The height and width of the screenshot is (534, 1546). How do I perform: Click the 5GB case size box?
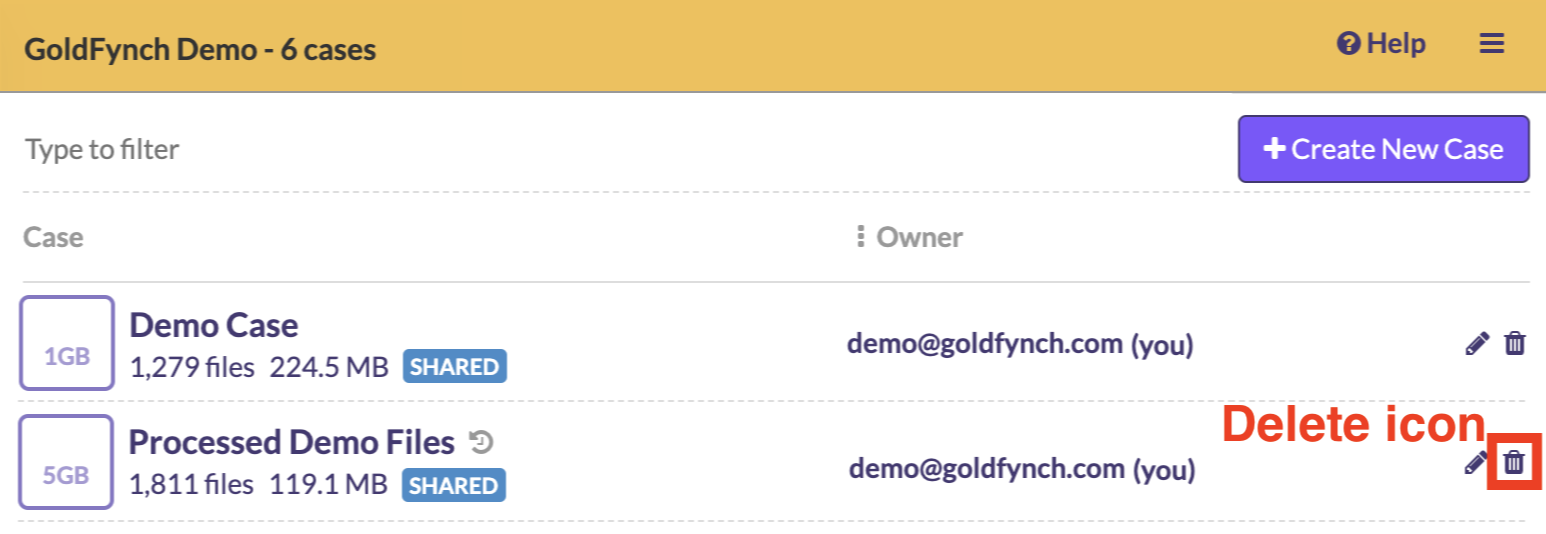67,462
